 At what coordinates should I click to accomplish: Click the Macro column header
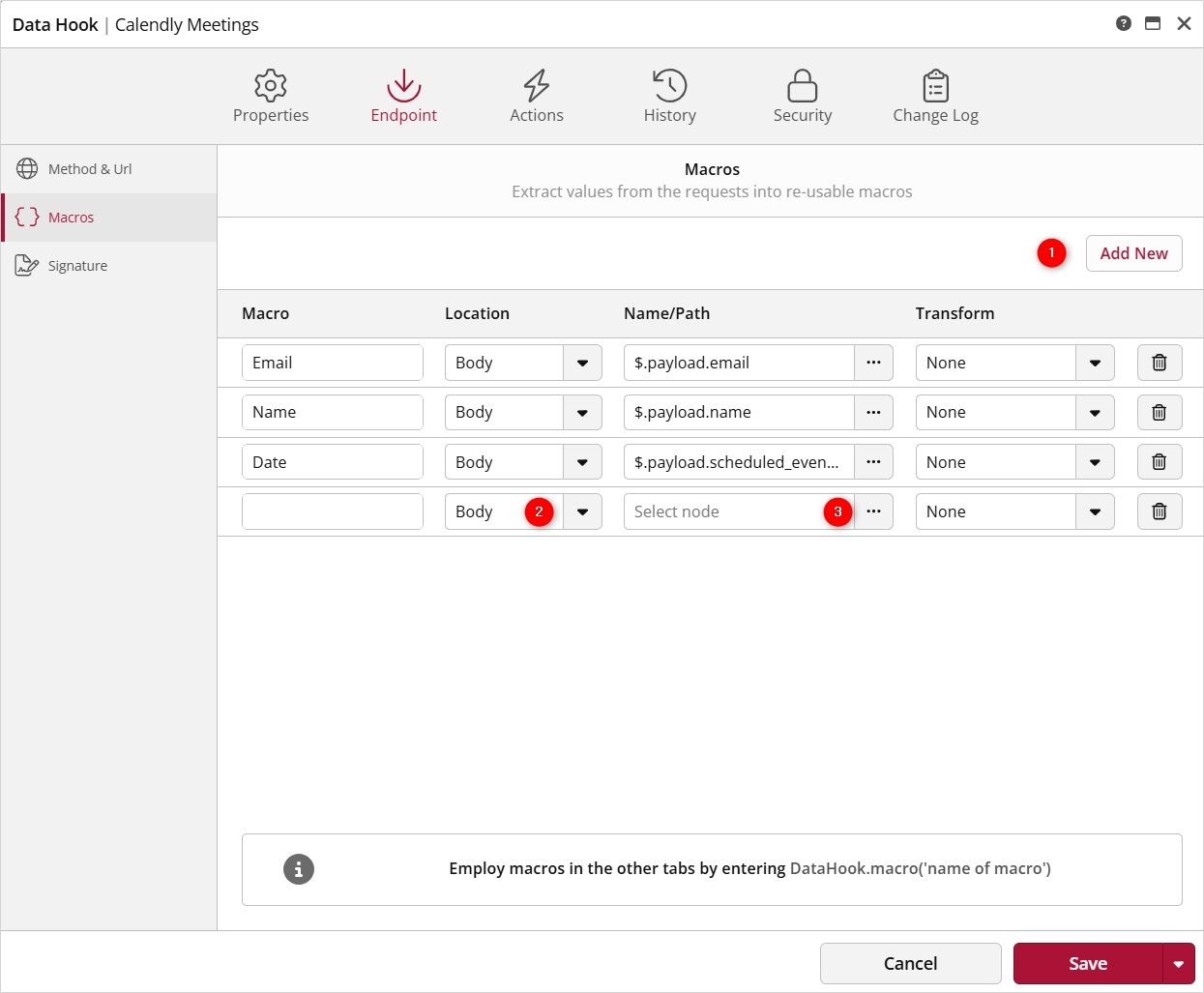[266, 313]
